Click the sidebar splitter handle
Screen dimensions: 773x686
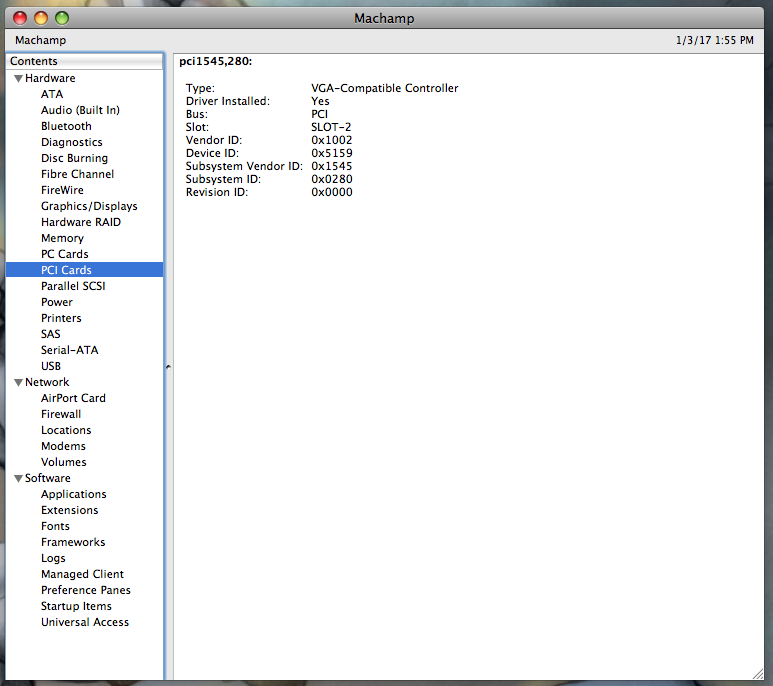click(168, 367)
